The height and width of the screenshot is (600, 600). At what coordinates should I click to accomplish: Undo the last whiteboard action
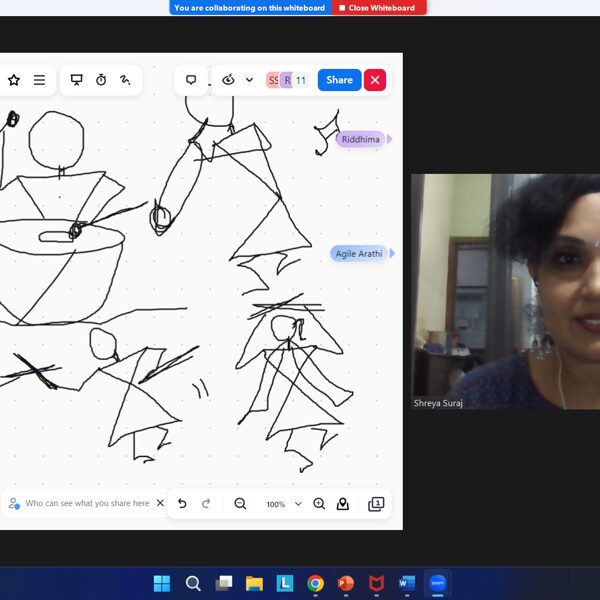click(x=182, y=504)
